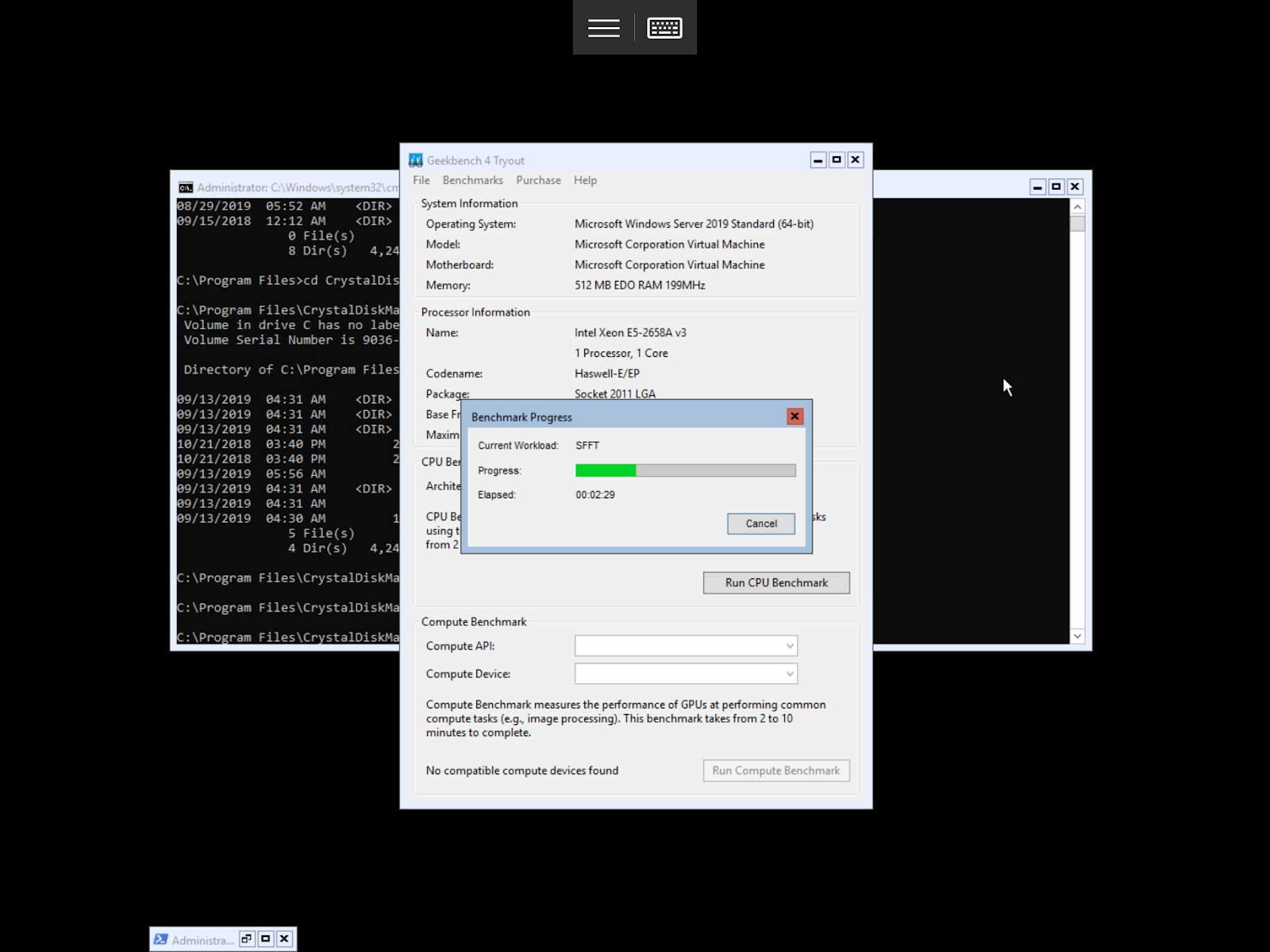Open the Help menu in Geekbench
Image resolution: width=1270 pixels, height=952 pixels.
point(585,180)
